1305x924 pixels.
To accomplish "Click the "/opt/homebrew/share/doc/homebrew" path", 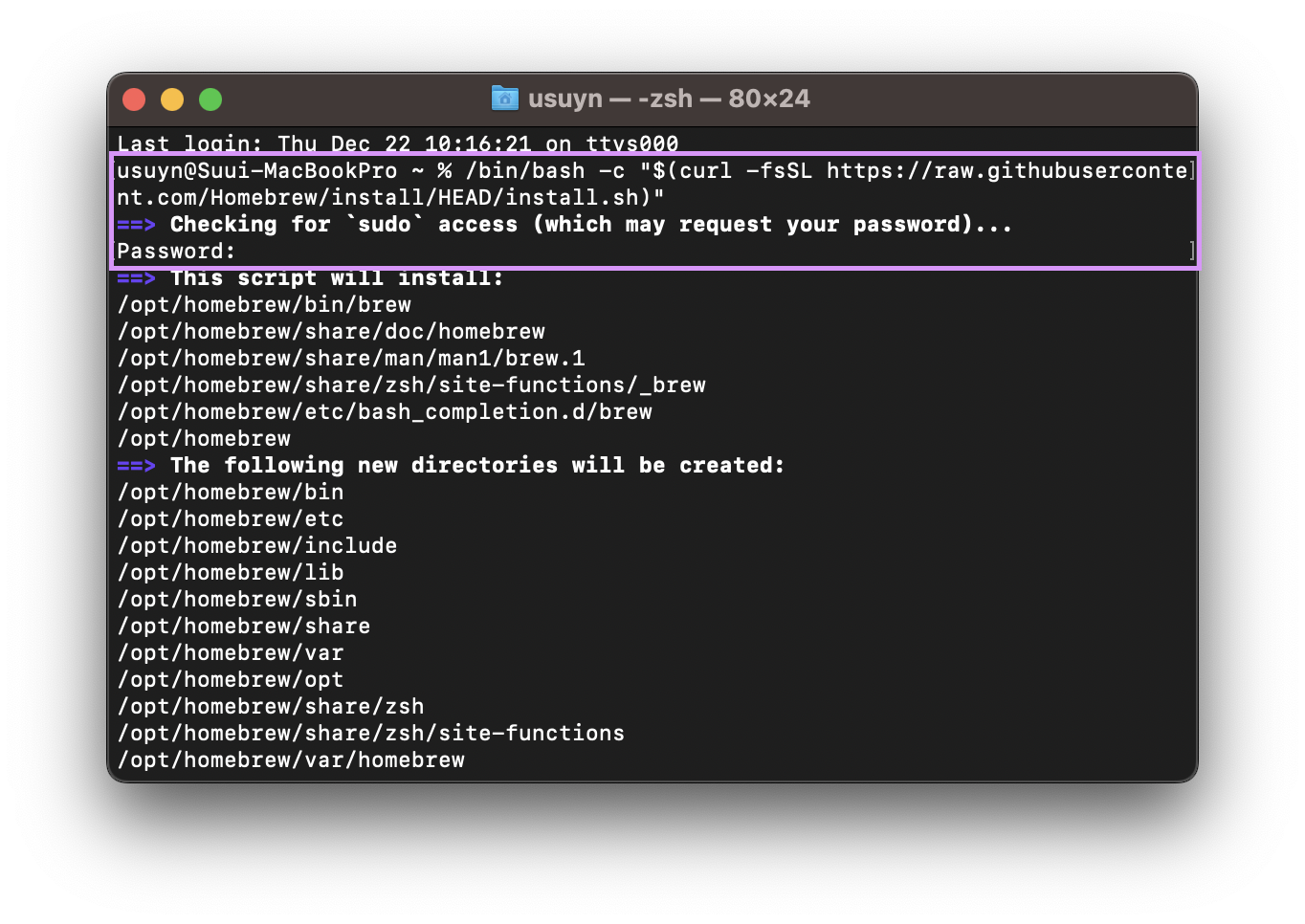I will tap(331, 332).
